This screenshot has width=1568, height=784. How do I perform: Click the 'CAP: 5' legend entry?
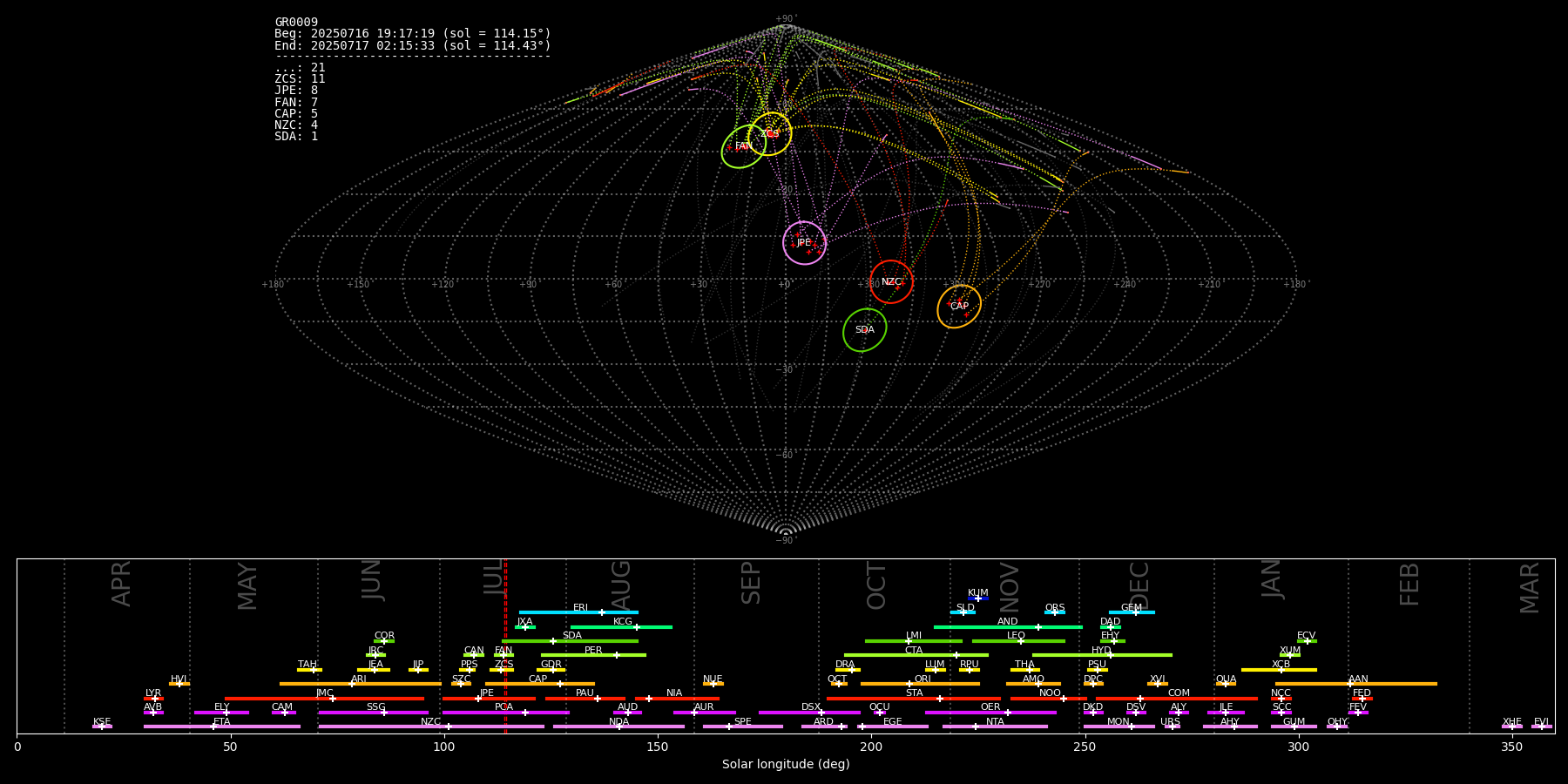coord(296,114)
